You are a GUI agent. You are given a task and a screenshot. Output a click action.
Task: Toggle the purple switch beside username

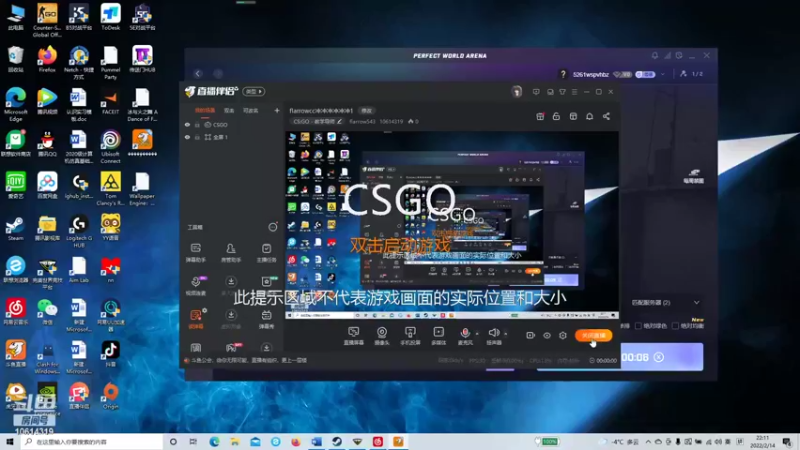pos(645,74)
